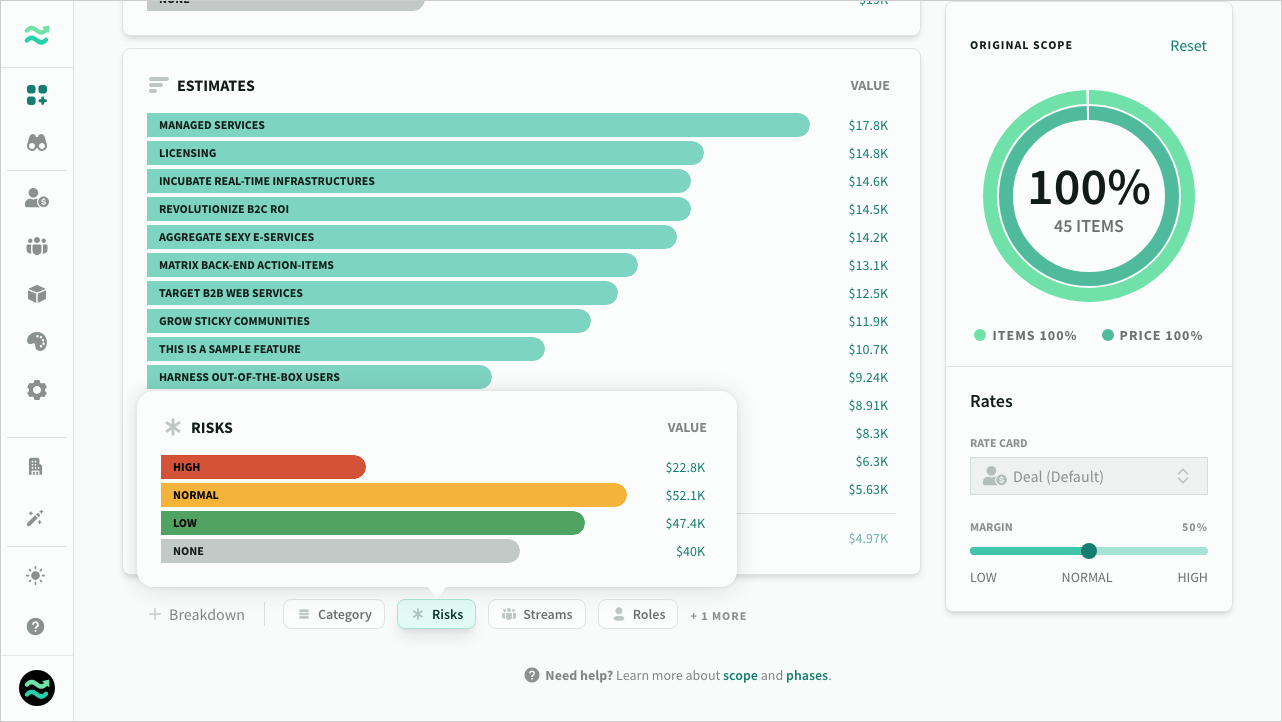Click the Margin slider handle at Normal
Image resolution: width=1282 pixels, height=722 pixels.
[1089, 551]
